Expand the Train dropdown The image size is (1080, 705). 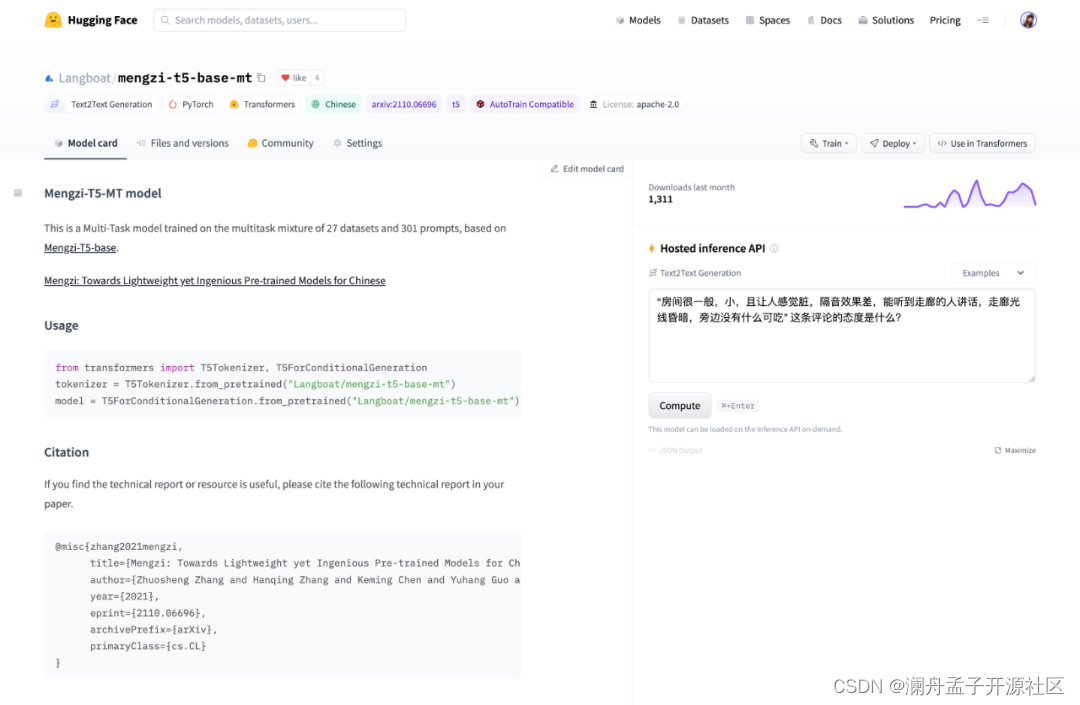point(829,143)
